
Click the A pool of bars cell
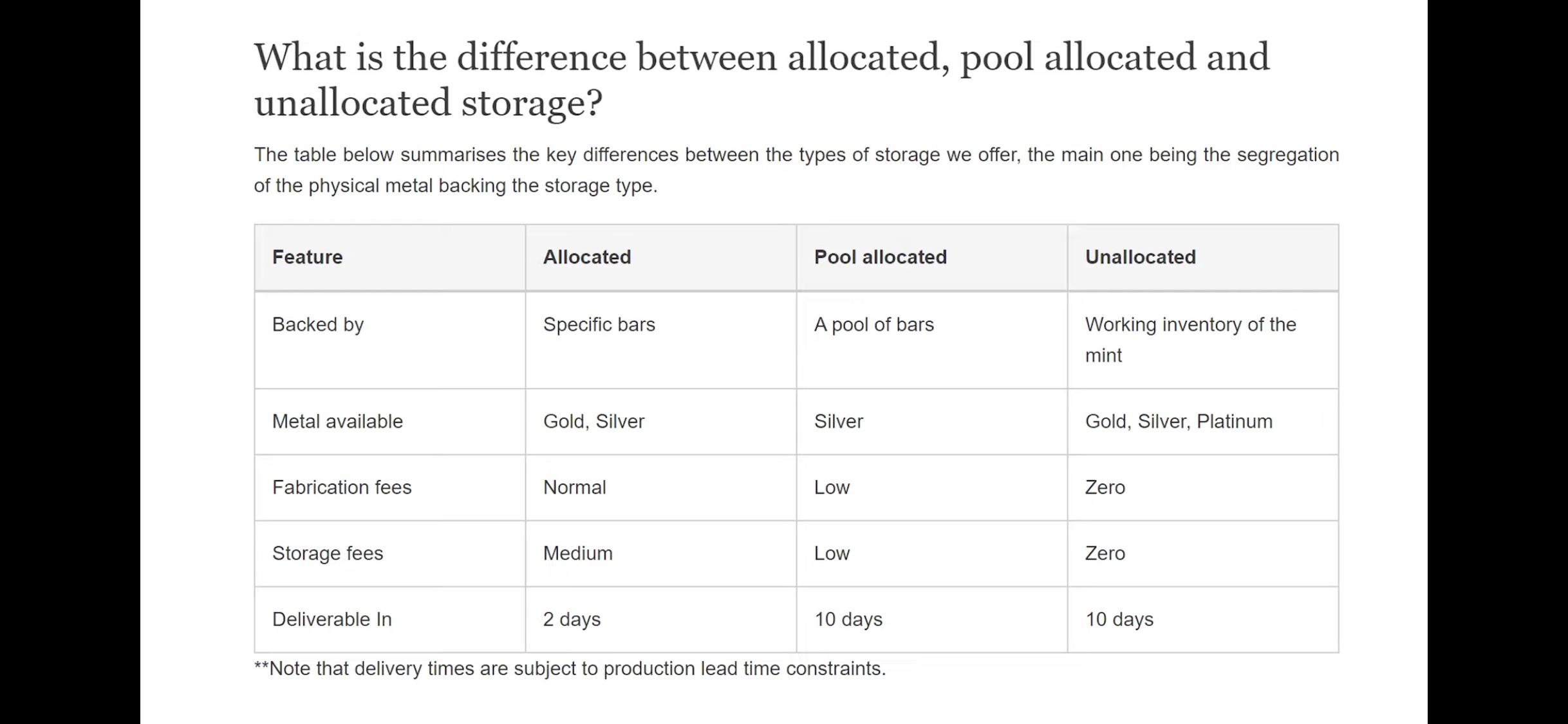(873, 324)
